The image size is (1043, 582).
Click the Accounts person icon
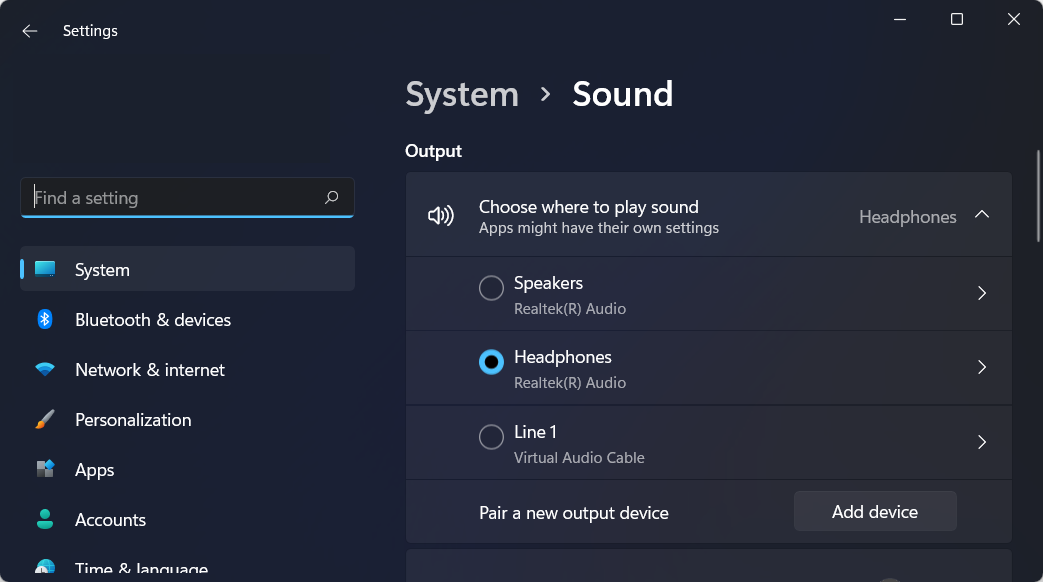point(45,519)
